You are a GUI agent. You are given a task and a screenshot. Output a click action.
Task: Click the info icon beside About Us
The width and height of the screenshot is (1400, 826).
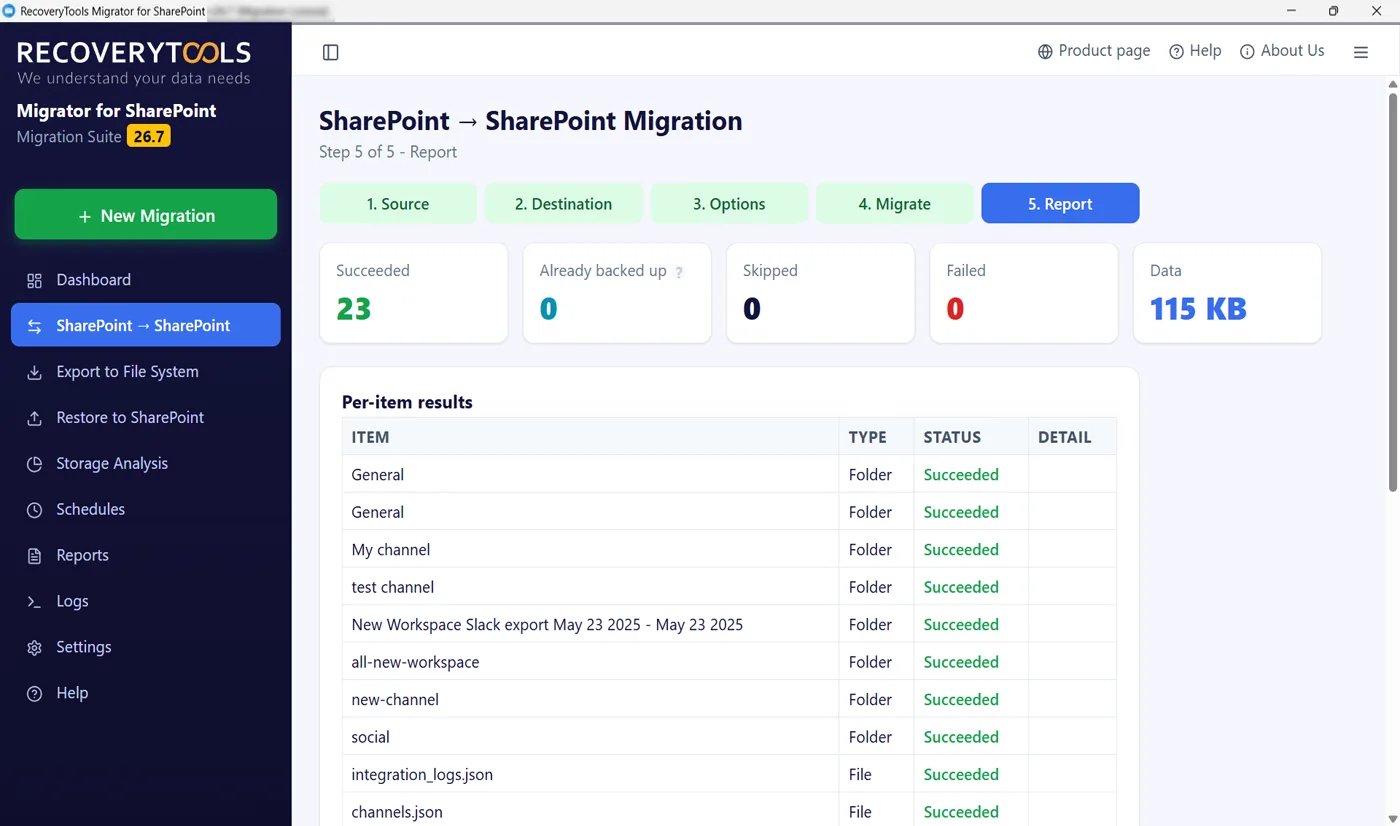point(1247,52)
